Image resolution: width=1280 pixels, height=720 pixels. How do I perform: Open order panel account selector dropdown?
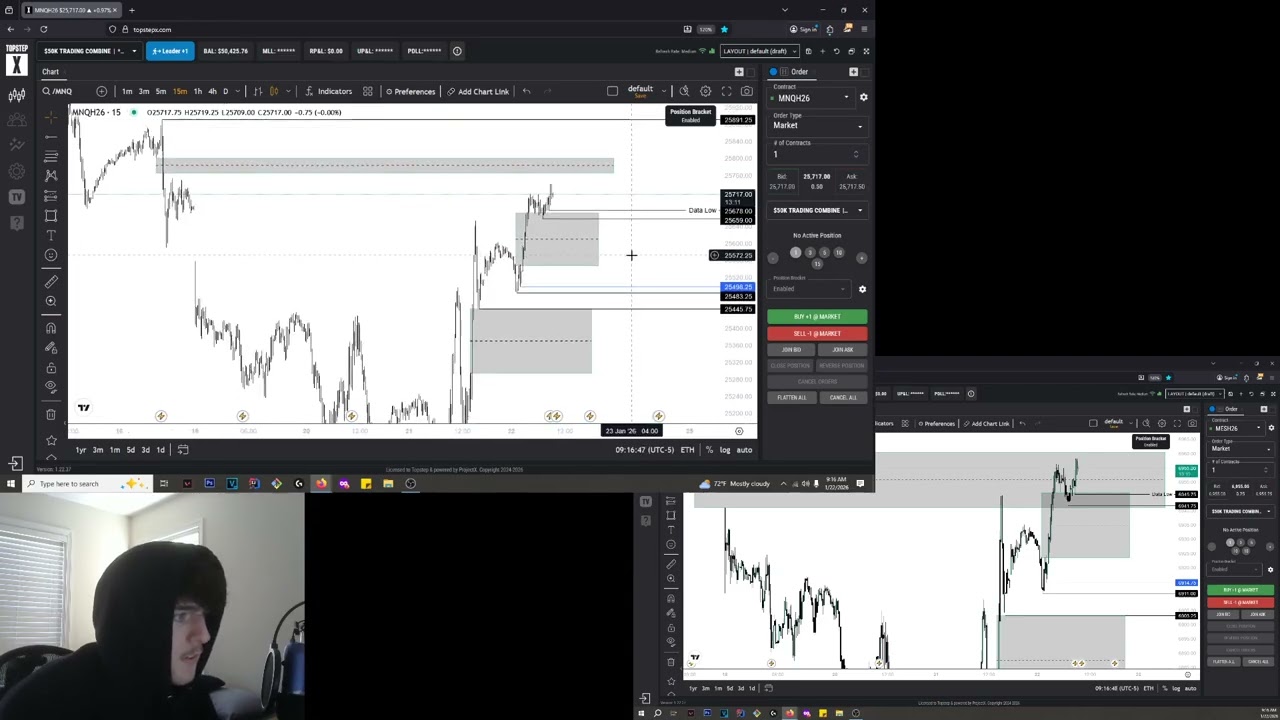point(817,210)
